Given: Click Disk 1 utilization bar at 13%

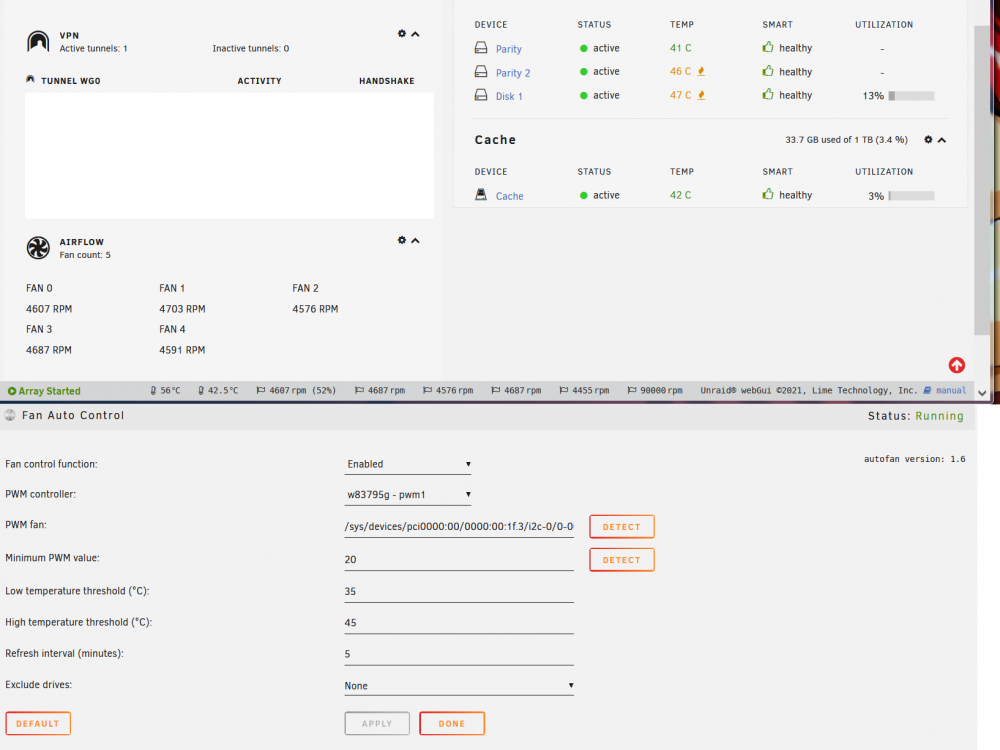Looking at the screenshot, I should coord(911,96).
